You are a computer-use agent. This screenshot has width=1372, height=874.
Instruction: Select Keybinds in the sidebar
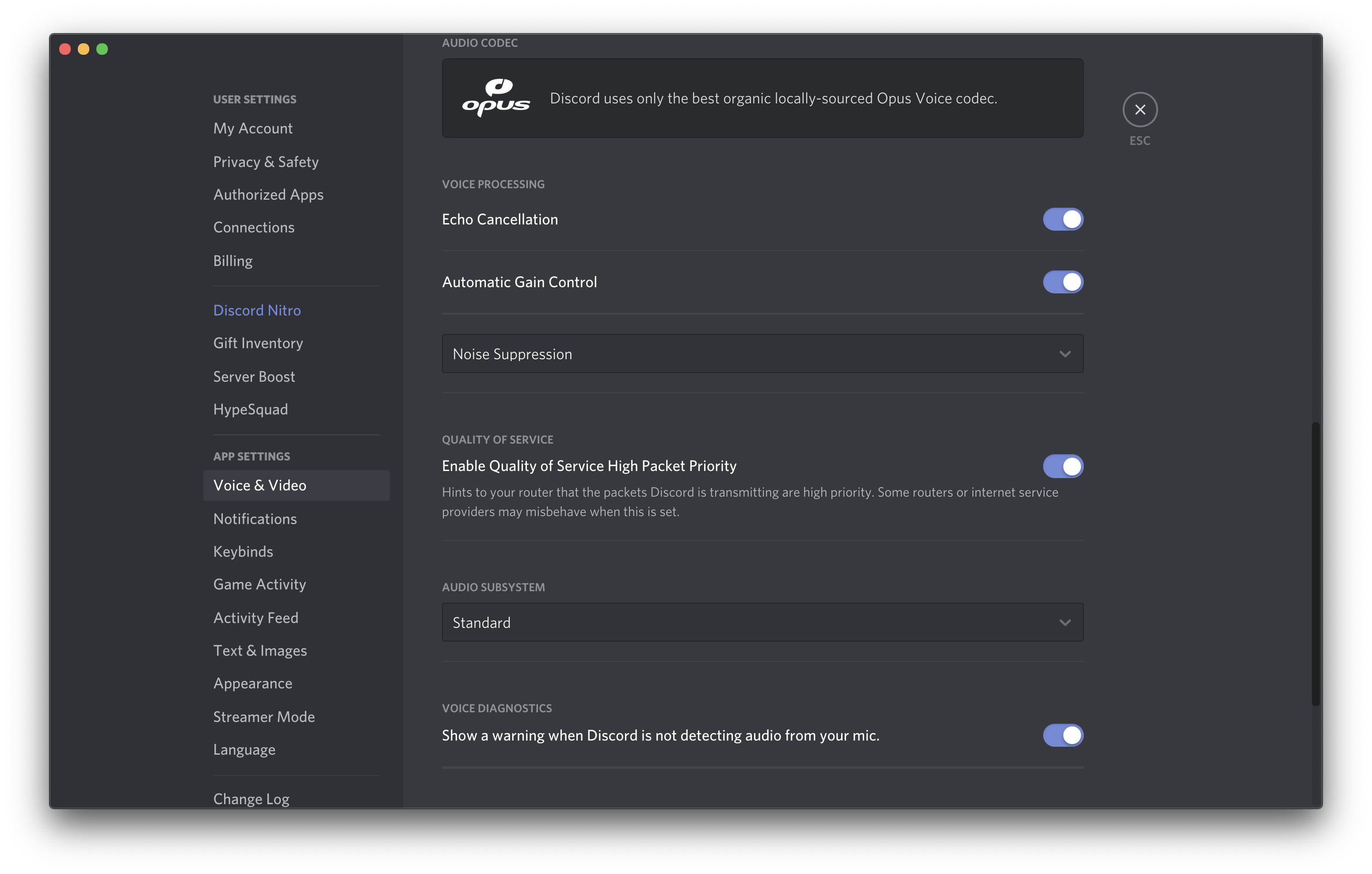point(243,551)
